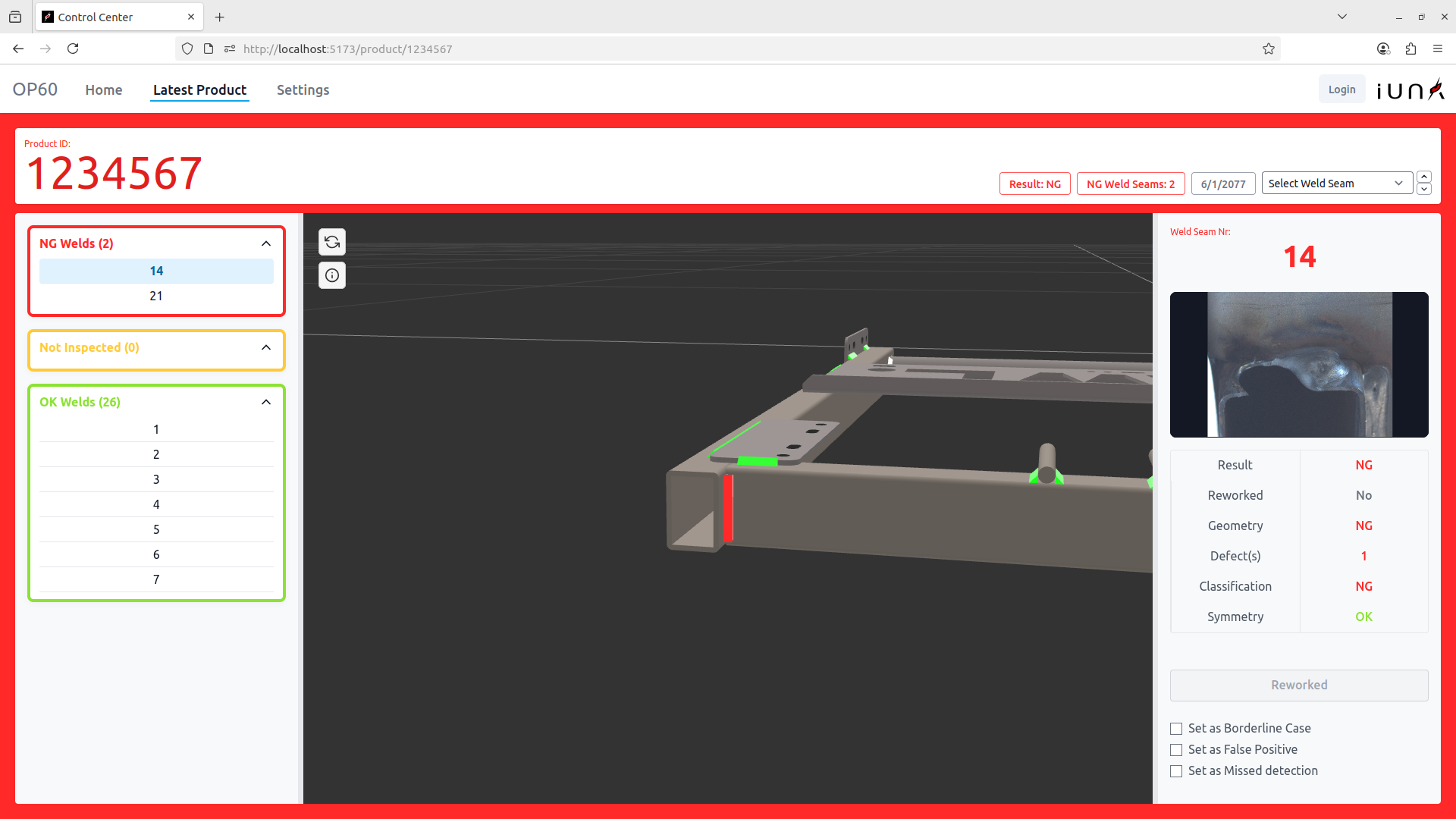The image size is (1456, 819).
Task: Open the browser privacy shield settings
Action: click(187, 49)
